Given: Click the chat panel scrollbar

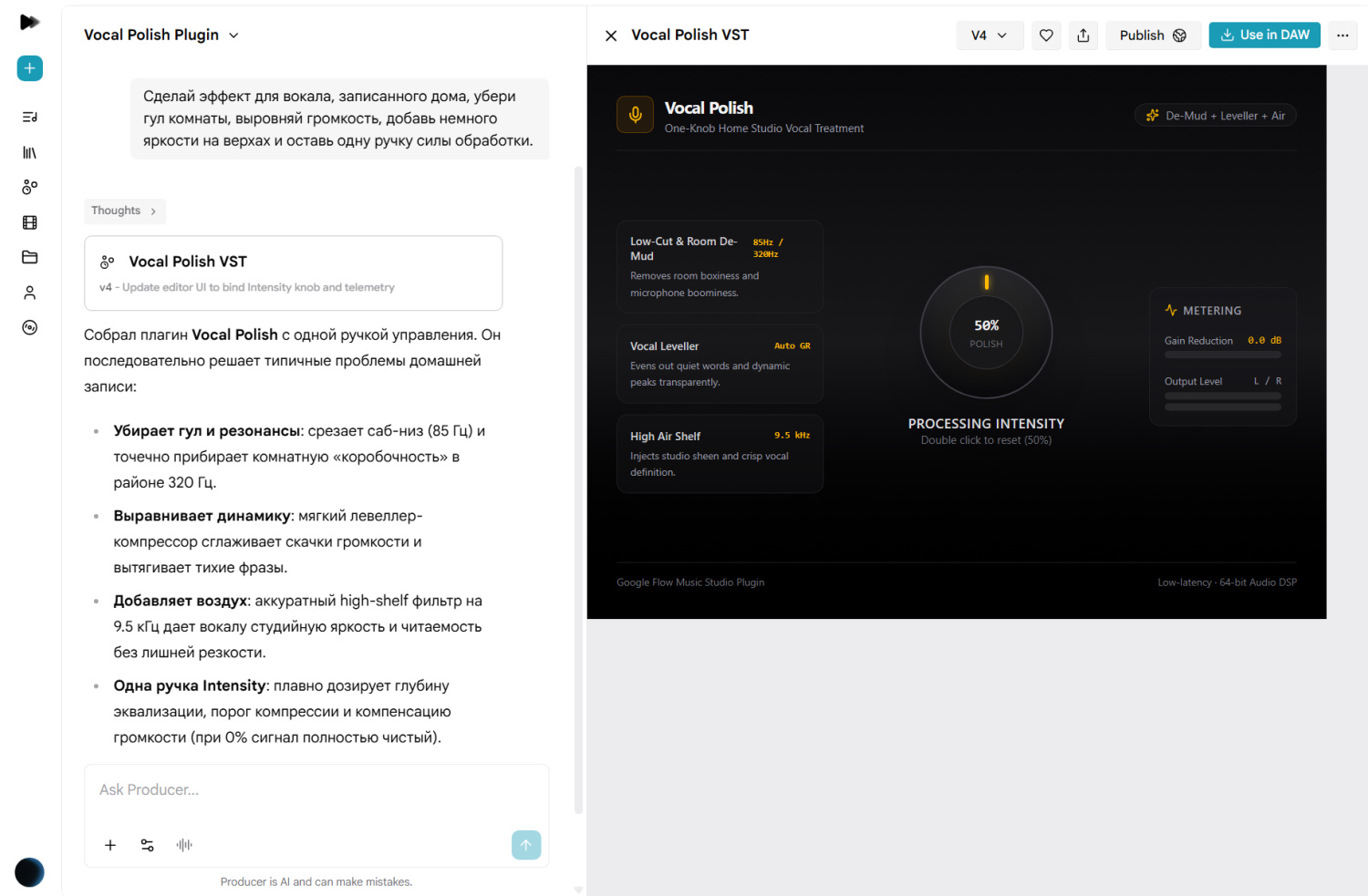Looking at the screenshot, I should [578, 490].
